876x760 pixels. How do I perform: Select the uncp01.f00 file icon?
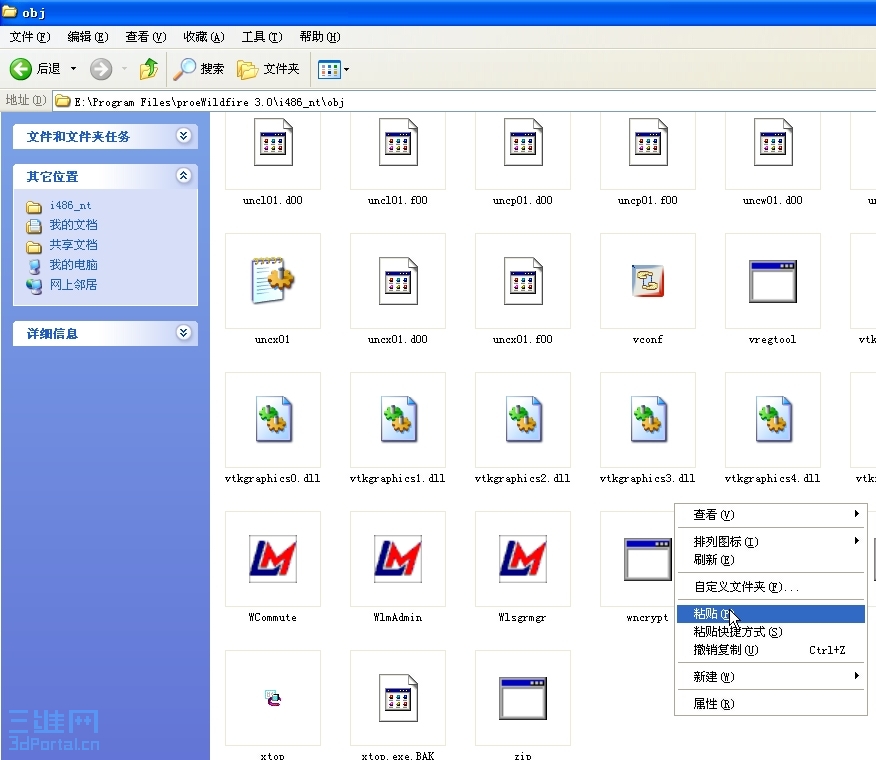[648, 142]
